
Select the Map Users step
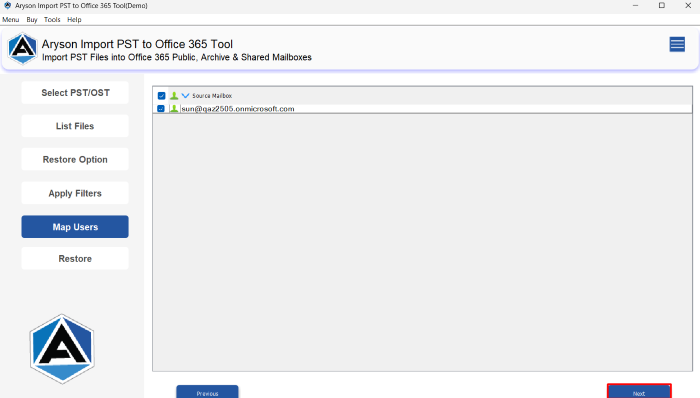pos(75,227)
